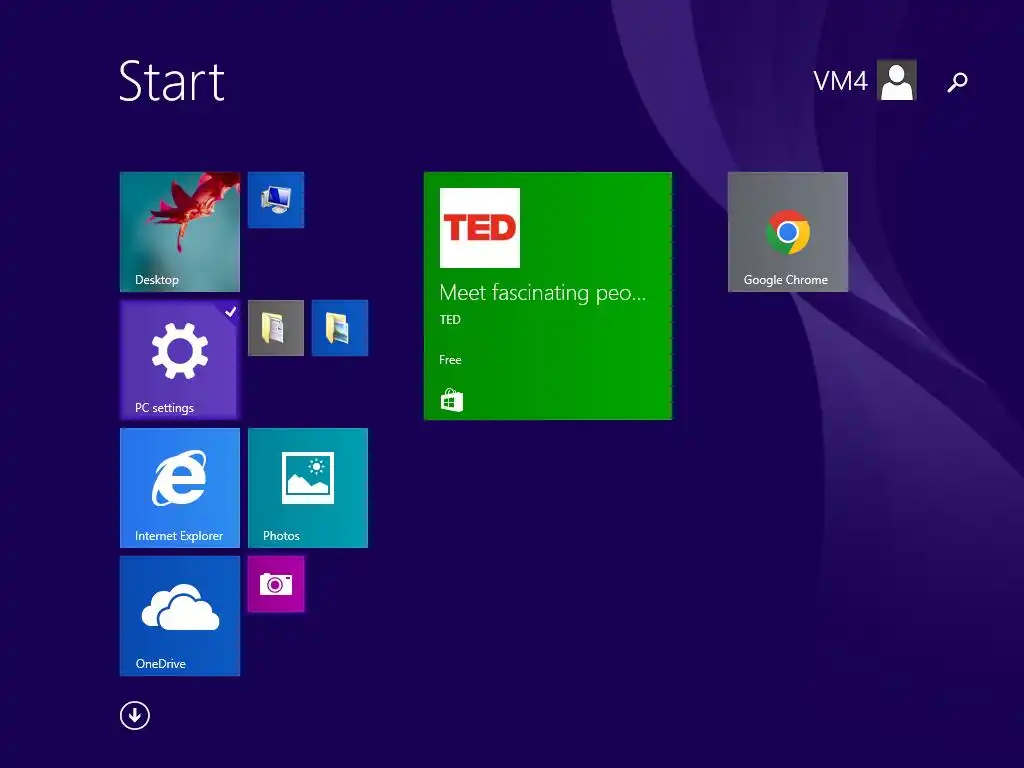Click the 'Start' heading text
This screenshot has height=768, width=1024.
pos(172,82)
